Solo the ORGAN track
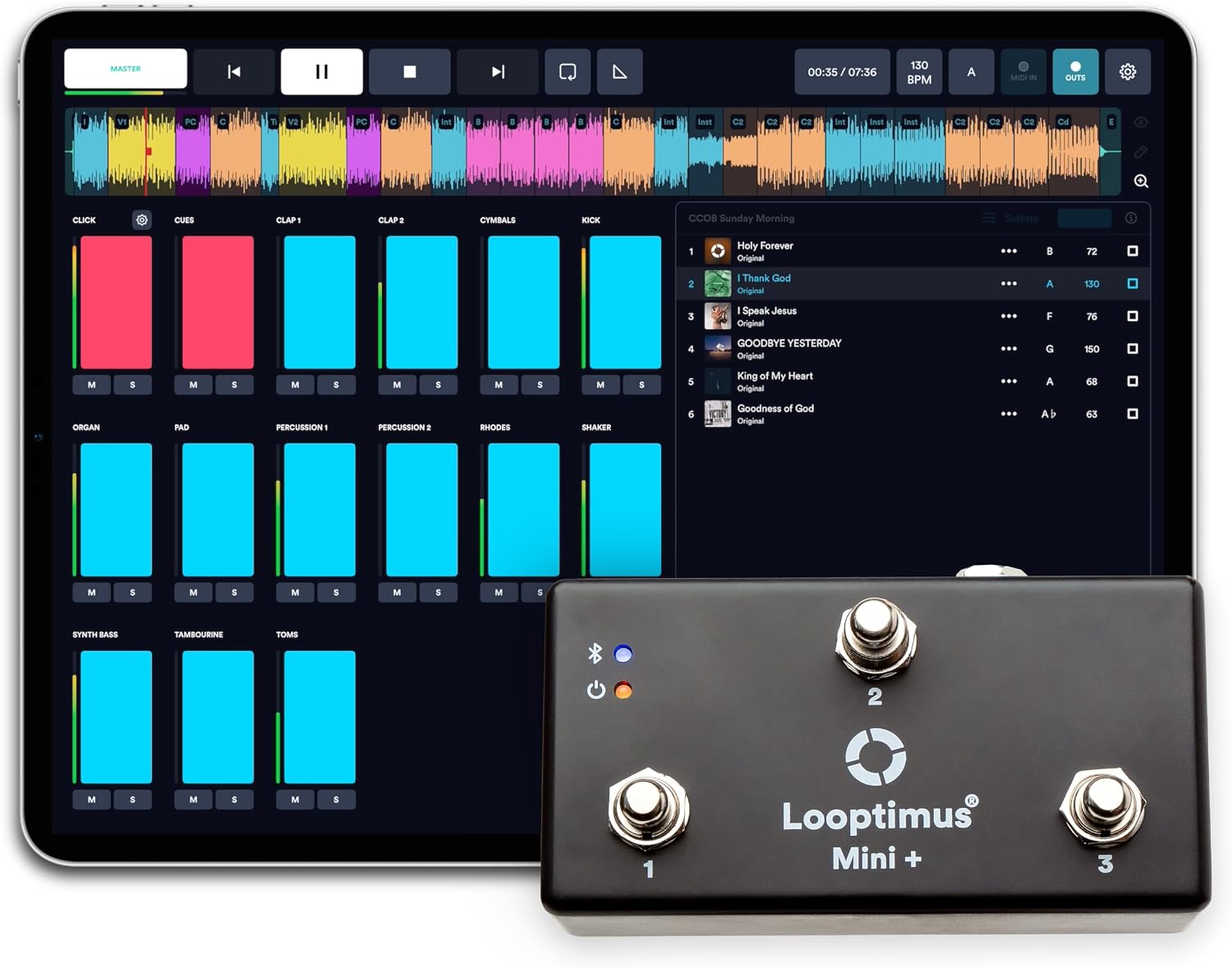Image resolution: width=1232 pixels, height=968 pixels. (x=132, y=592)
